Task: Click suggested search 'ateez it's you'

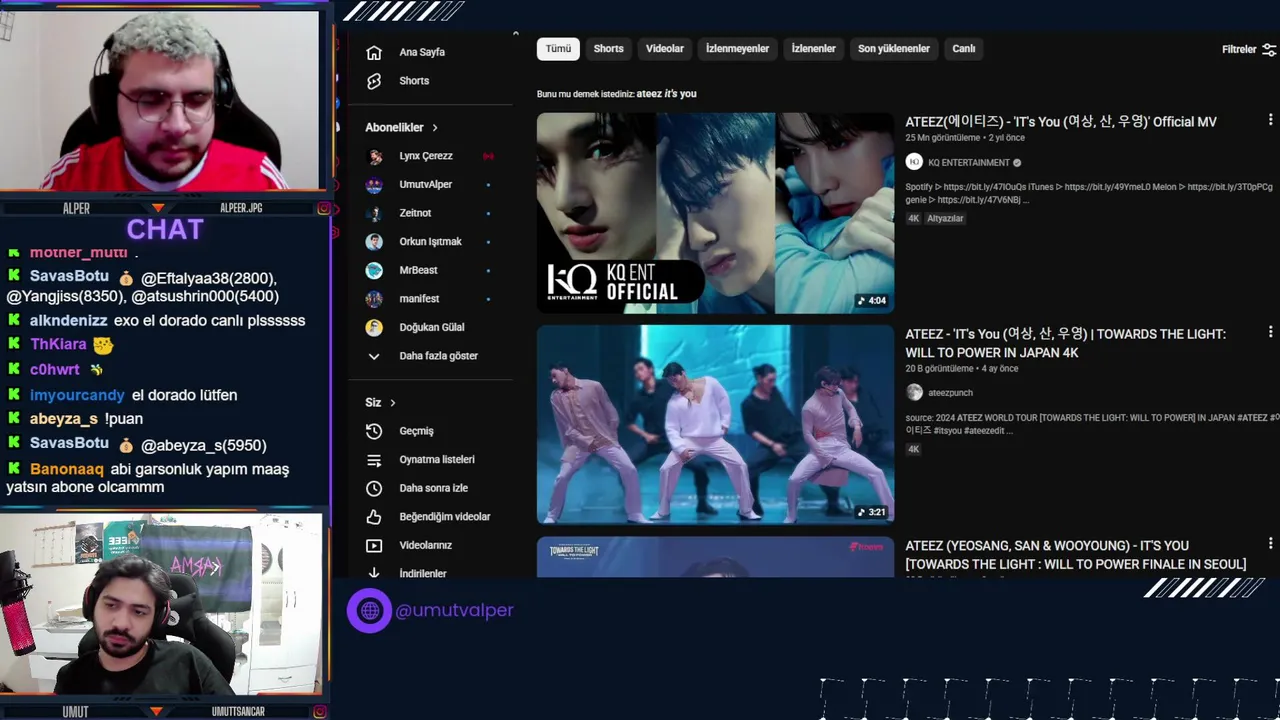Action: [667, 94]
